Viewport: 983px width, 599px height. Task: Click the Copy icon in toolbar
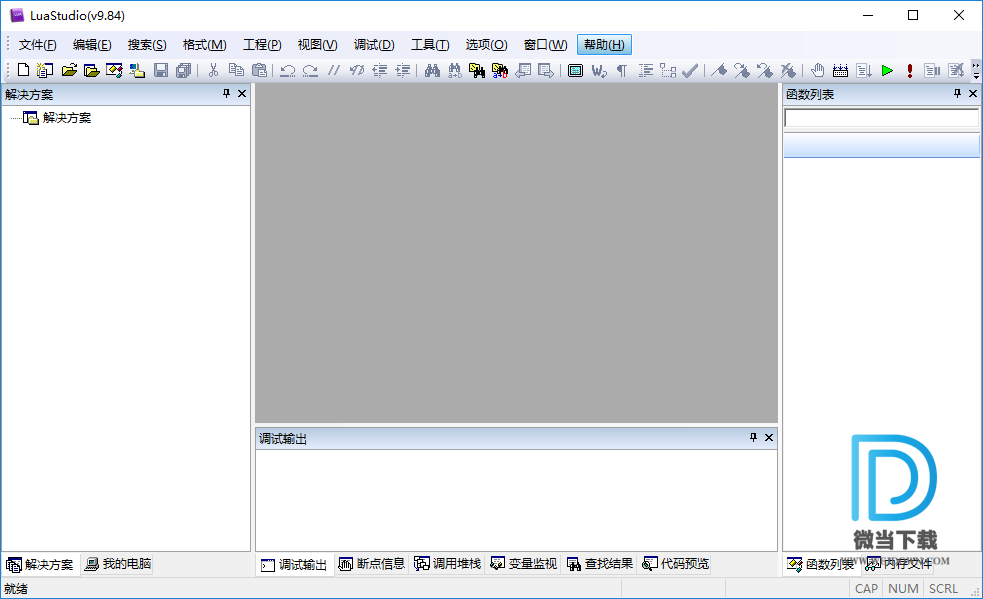[x=236, y=70]
